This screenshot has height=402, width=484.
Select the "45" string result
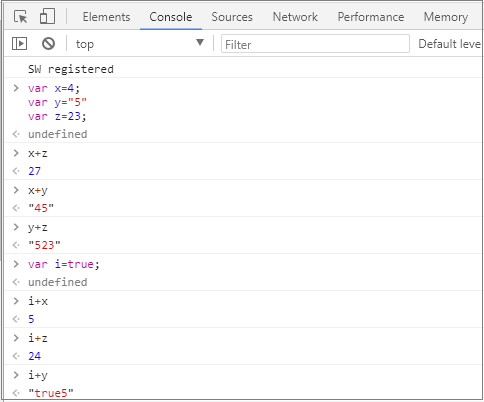coord(41,208)
